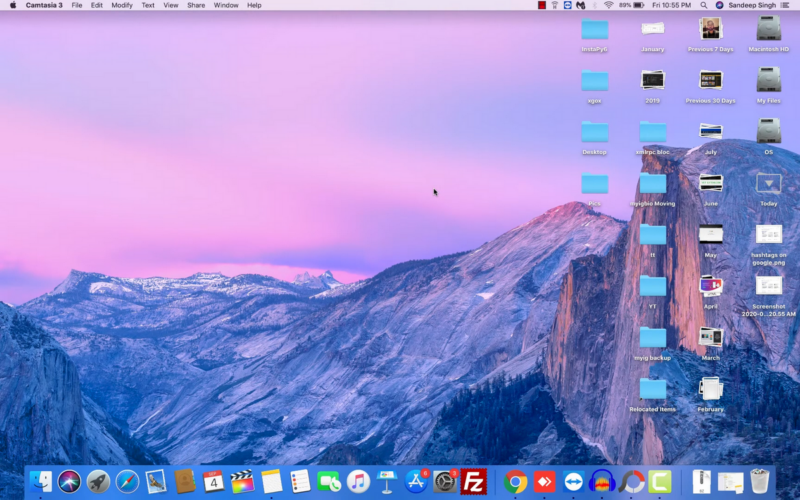Expand the battery status menu

[x=639, y=5]
